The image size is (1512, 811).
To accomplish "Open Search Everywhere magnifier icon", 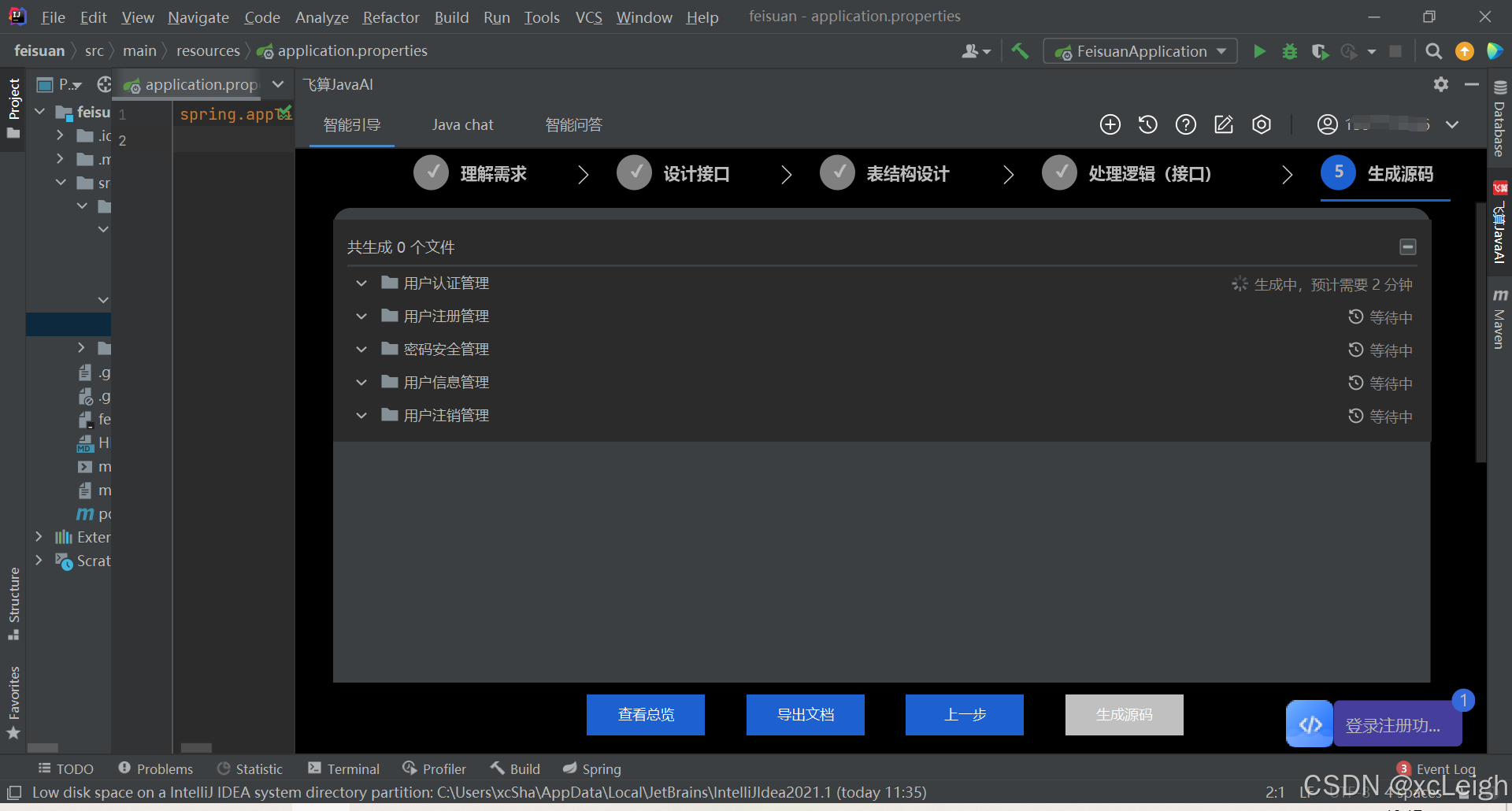I will pyautogui.click(x=1433, y=51).
